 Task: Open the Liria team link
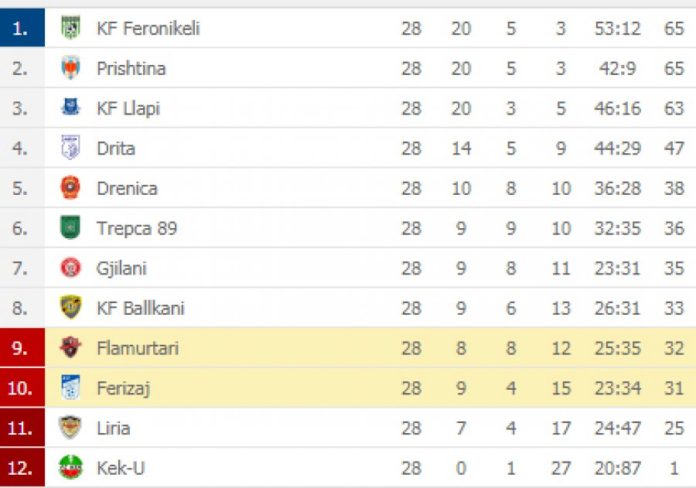[114, 428]
